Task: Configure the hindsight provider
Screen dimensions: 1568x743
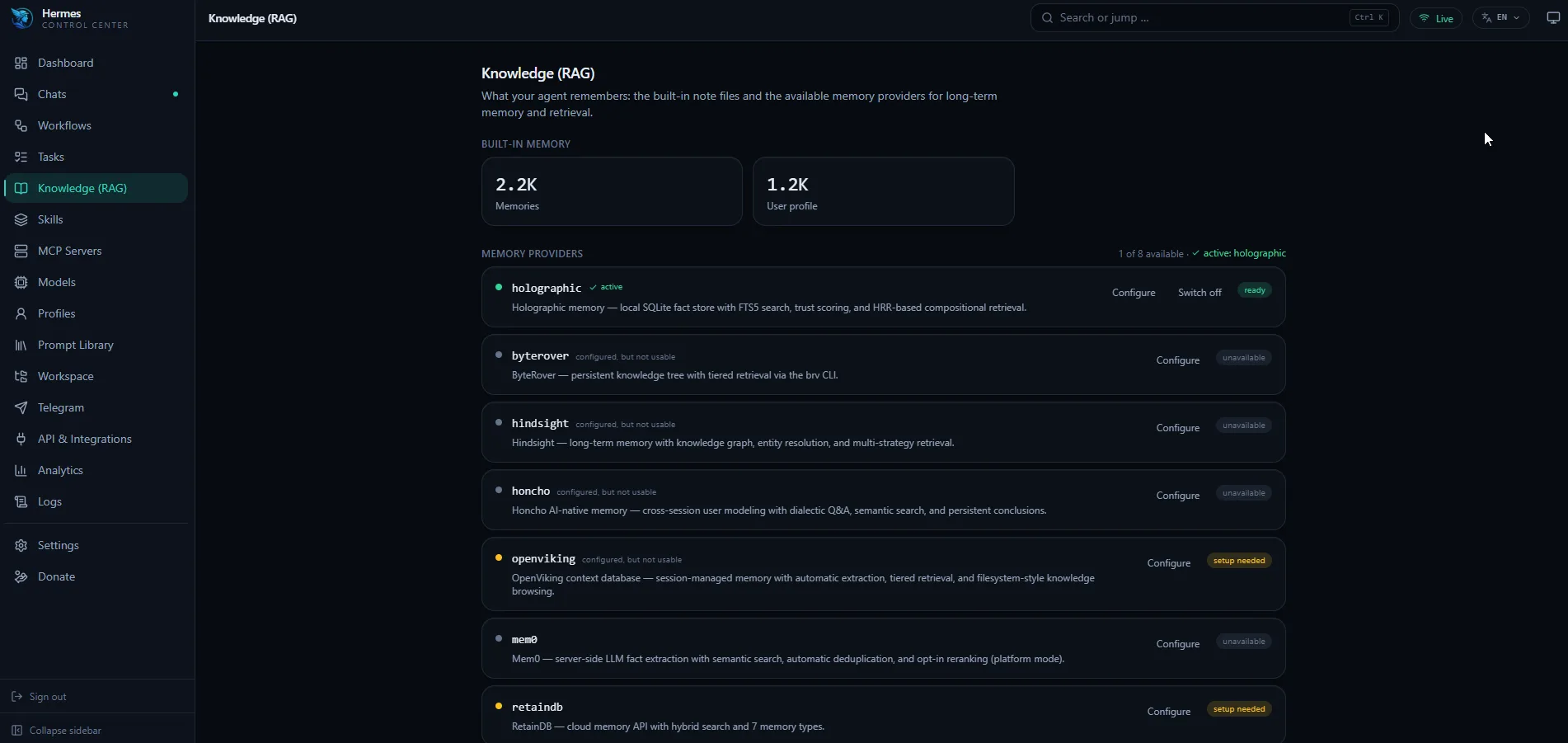Action: point(1177,428)
